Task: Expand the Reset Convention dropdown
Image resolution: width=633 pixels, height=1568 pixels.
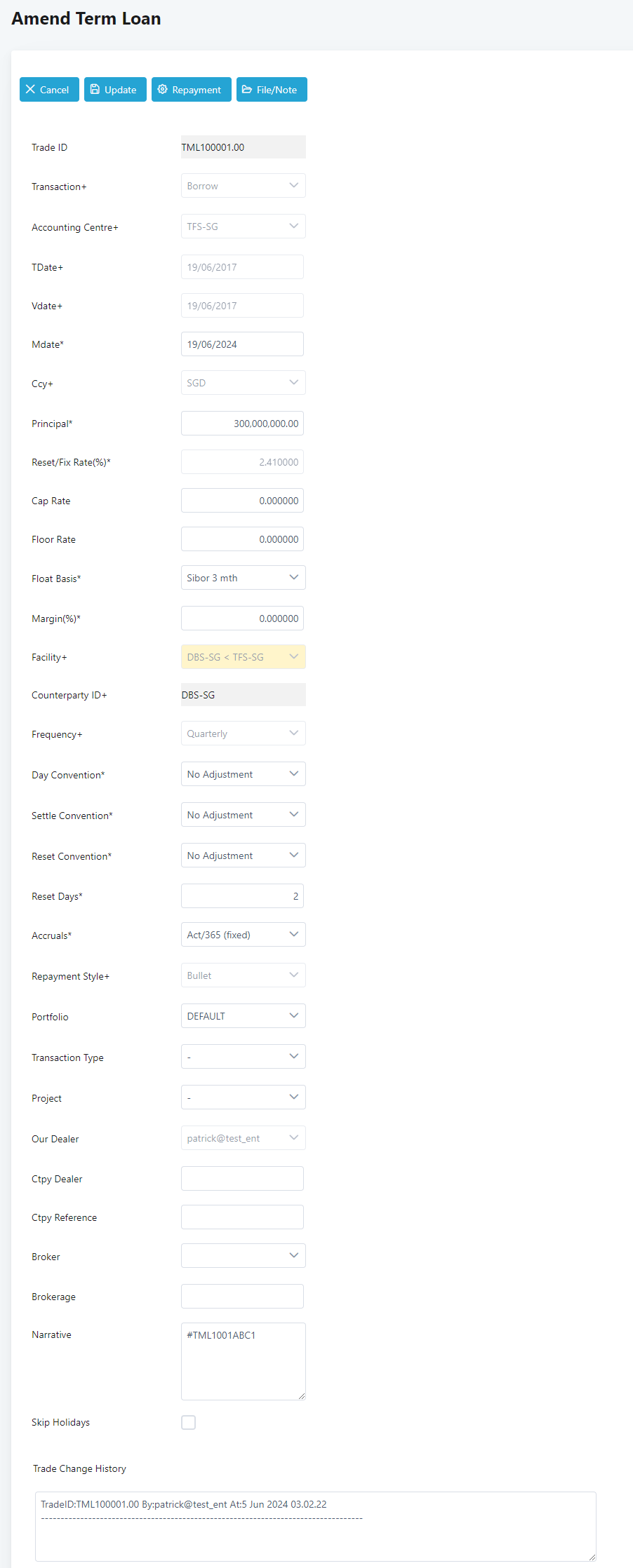Action: [x=243, y=856]
